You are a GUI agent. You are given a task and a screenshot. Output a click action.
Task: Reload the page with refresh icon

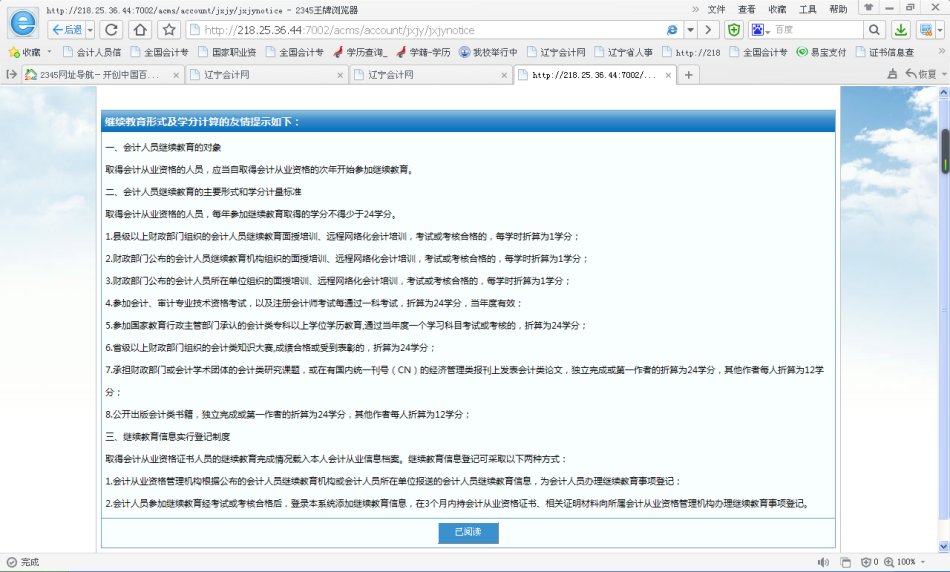tap(111, 30)
